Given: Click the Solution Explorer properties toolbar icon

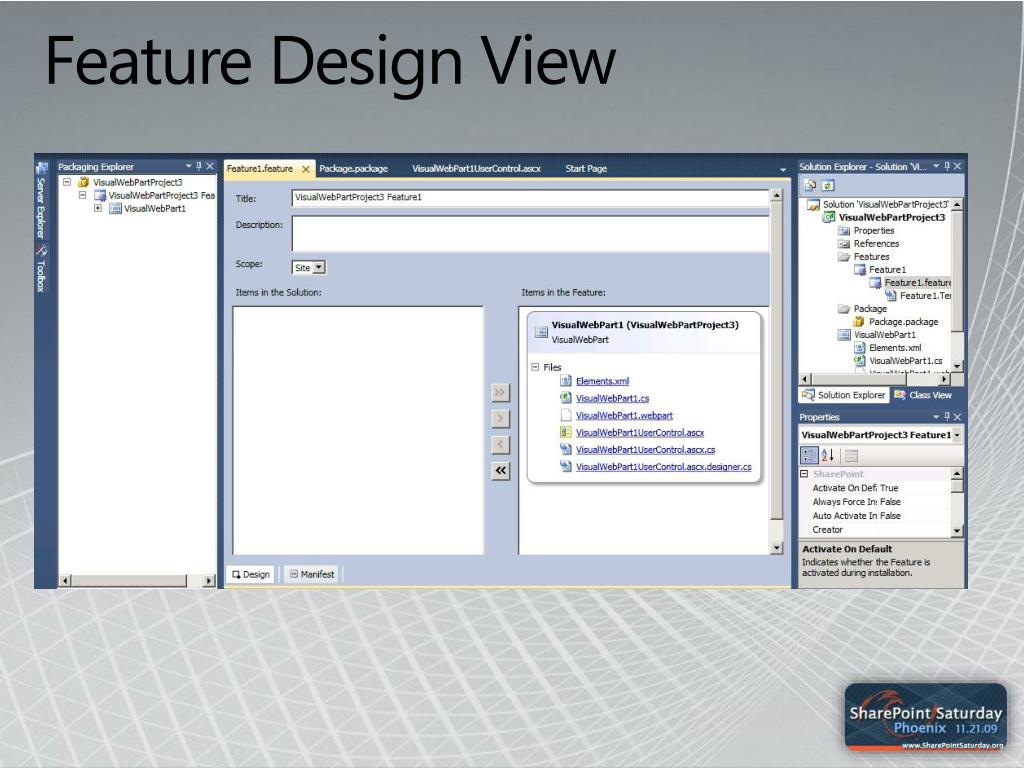Looking at the screenshot, I should point(810,185).
